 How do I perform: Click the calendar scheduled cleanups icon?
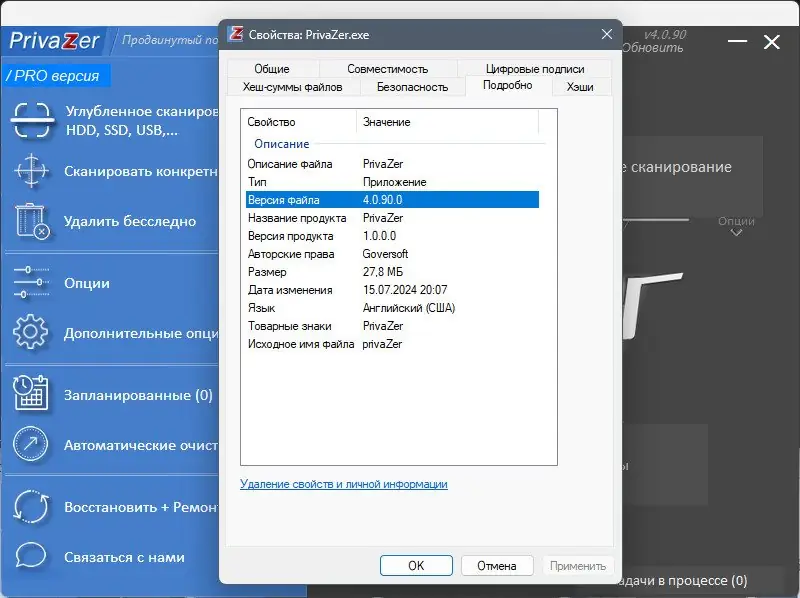(31, 394)
